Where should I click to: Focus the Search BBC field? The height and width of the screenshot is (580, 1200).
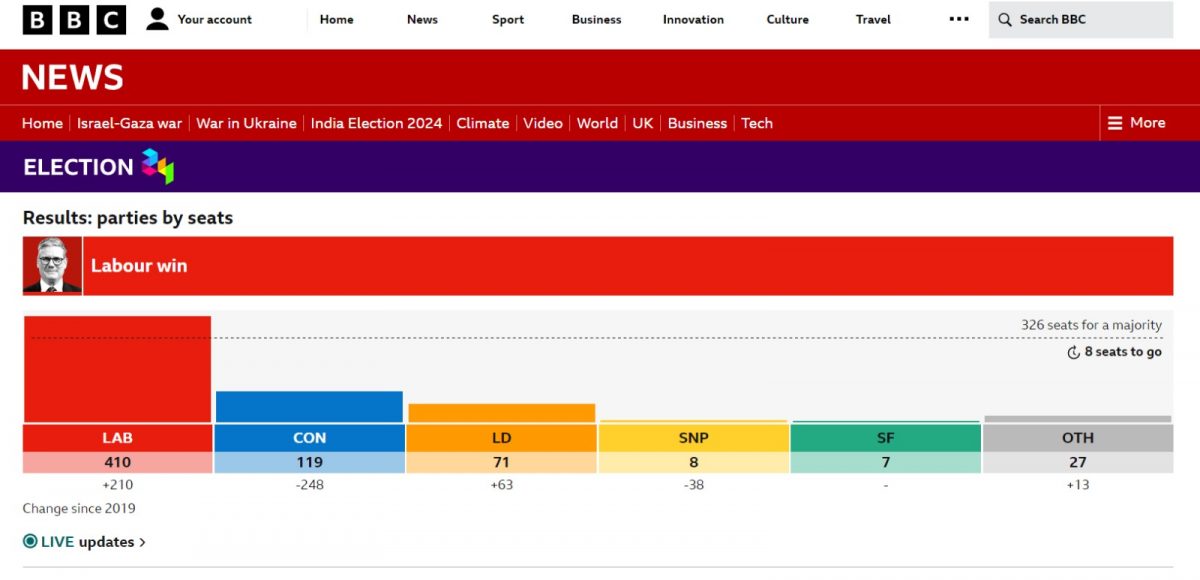pos(1081,19)
